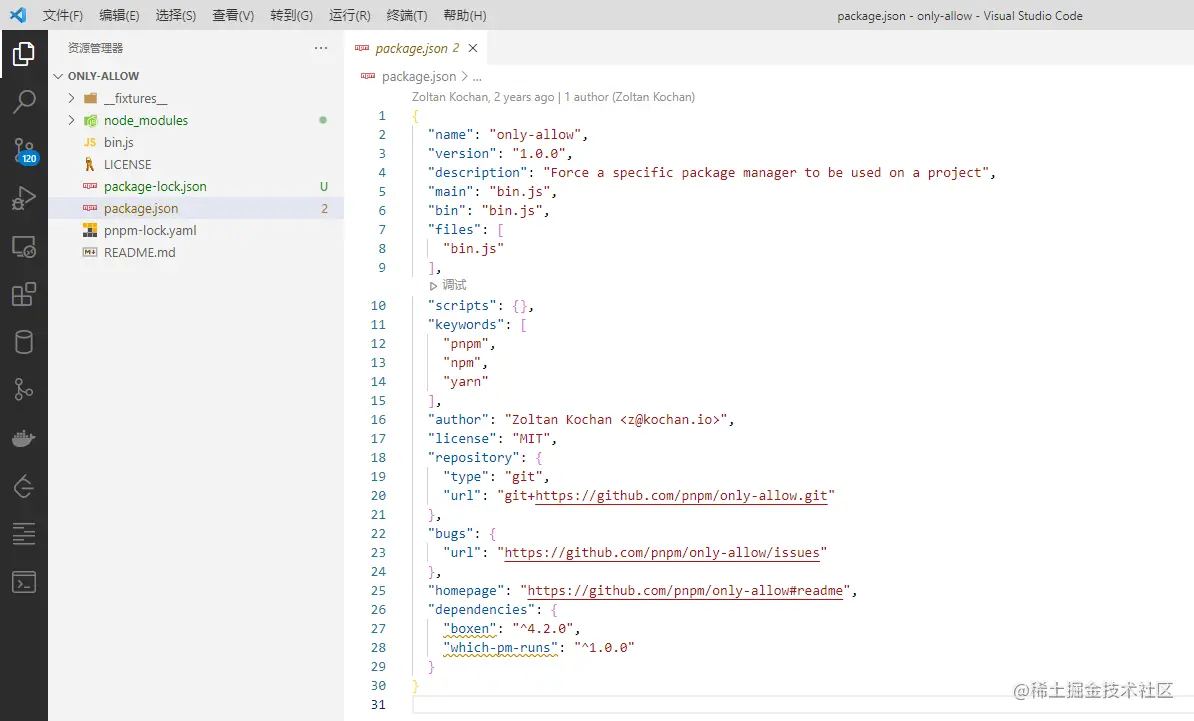Click the description string on line 4
1194x721 pixels.
(x=765, y=173)
